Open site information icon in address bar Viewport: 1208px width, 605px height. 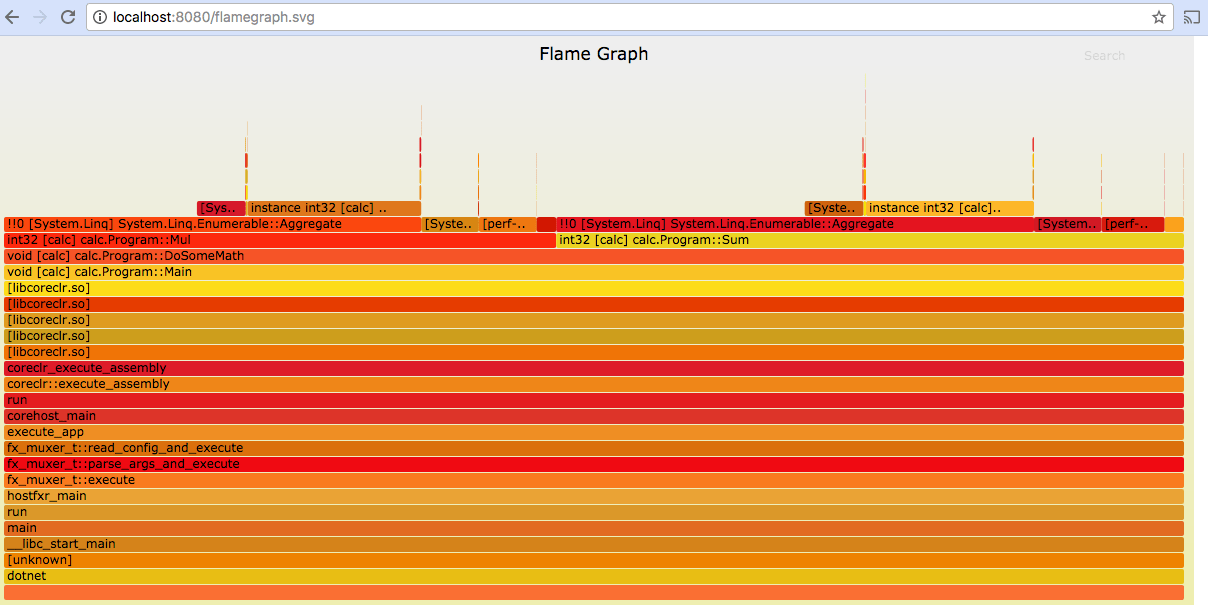point(100,17)
